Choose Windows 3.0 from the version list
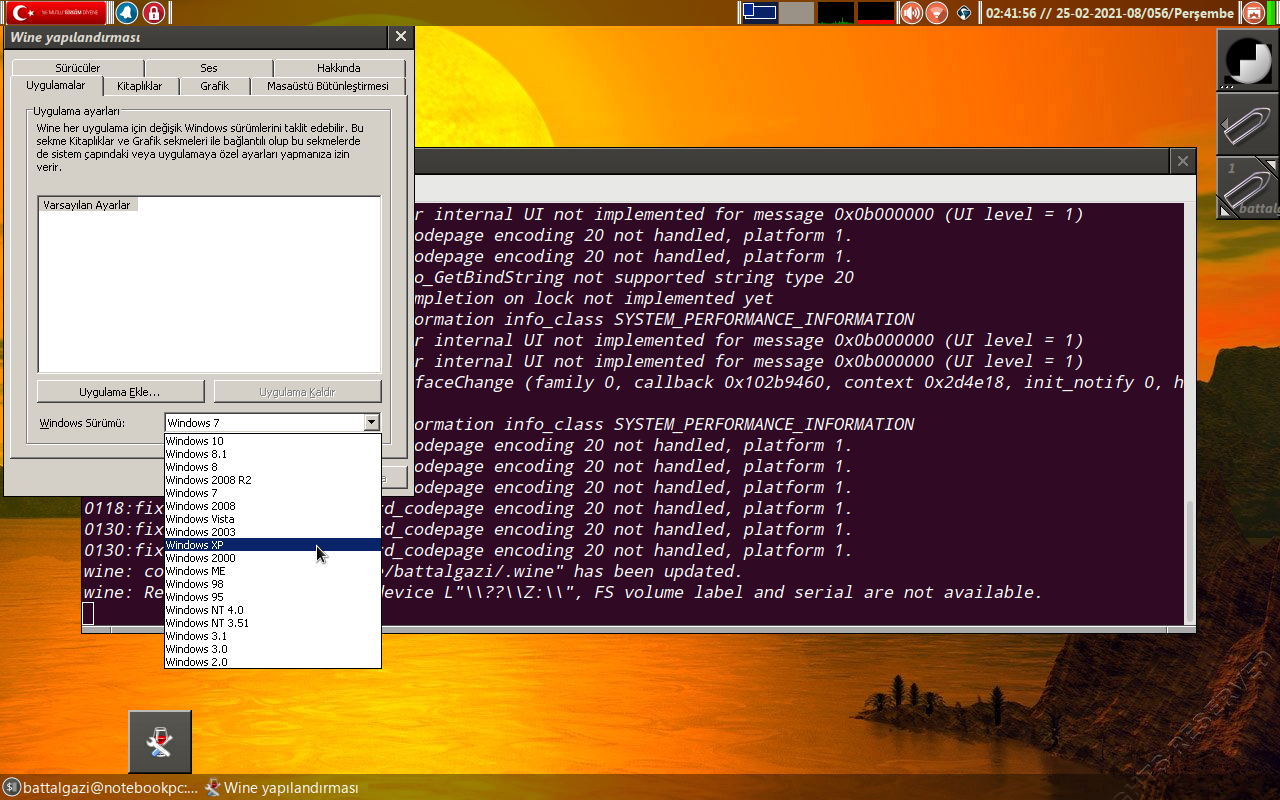 [x=272, y=649]
